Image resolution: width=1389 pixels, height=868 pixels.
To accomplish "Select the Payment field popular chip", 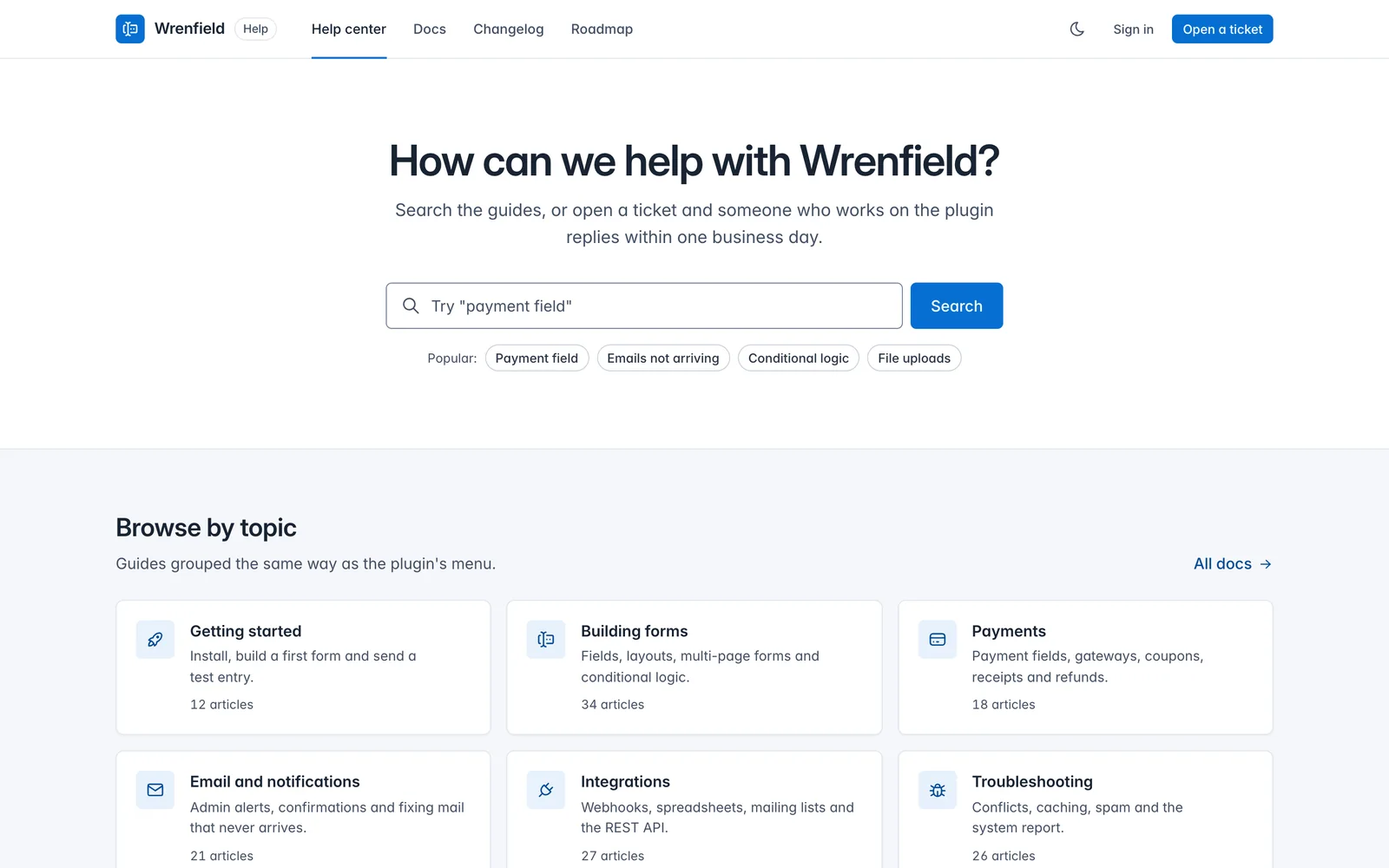I will coord(537,358).
